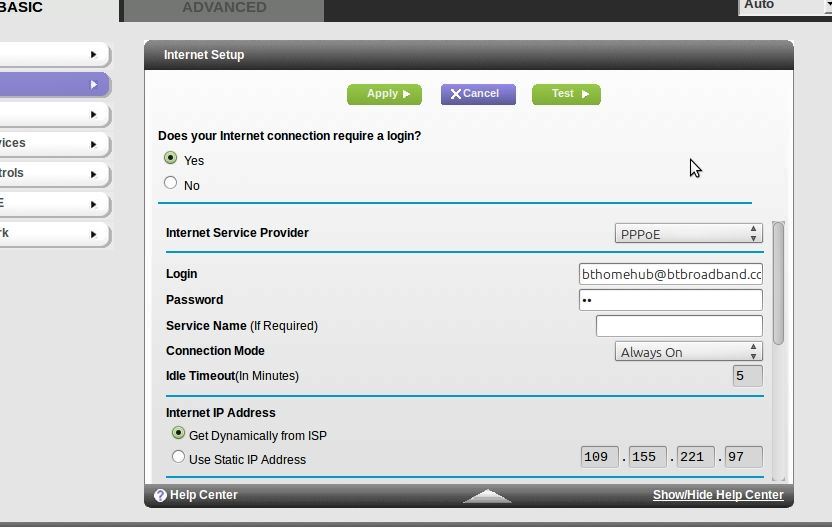Screen dimensions: 832x527
Task: Open the Connection Mode Always On dropdown
Action: click(x=689, y=351)
